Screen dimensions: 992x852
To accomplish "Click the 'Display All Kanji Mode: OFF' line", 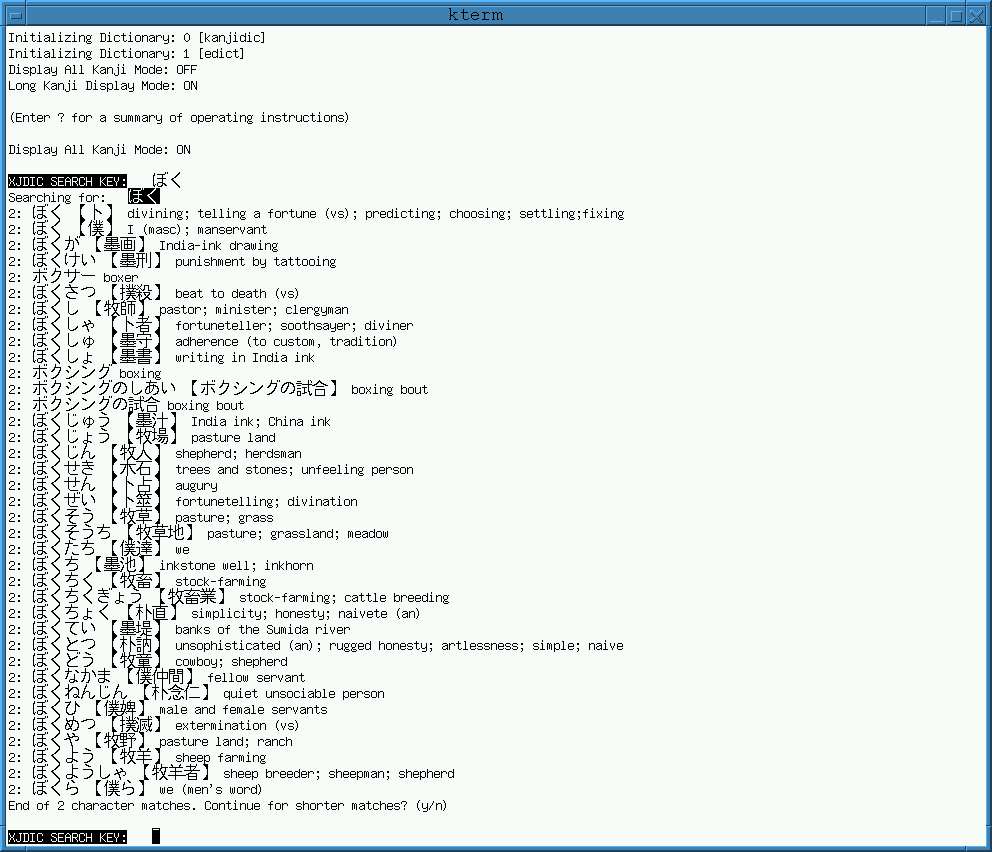I will point(102,70).
